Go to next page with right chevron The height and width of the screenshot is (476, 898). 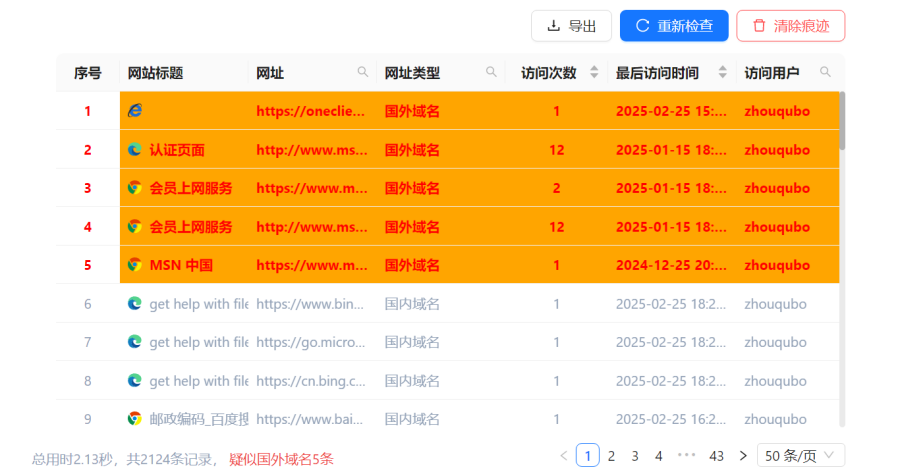coord(742,455)
